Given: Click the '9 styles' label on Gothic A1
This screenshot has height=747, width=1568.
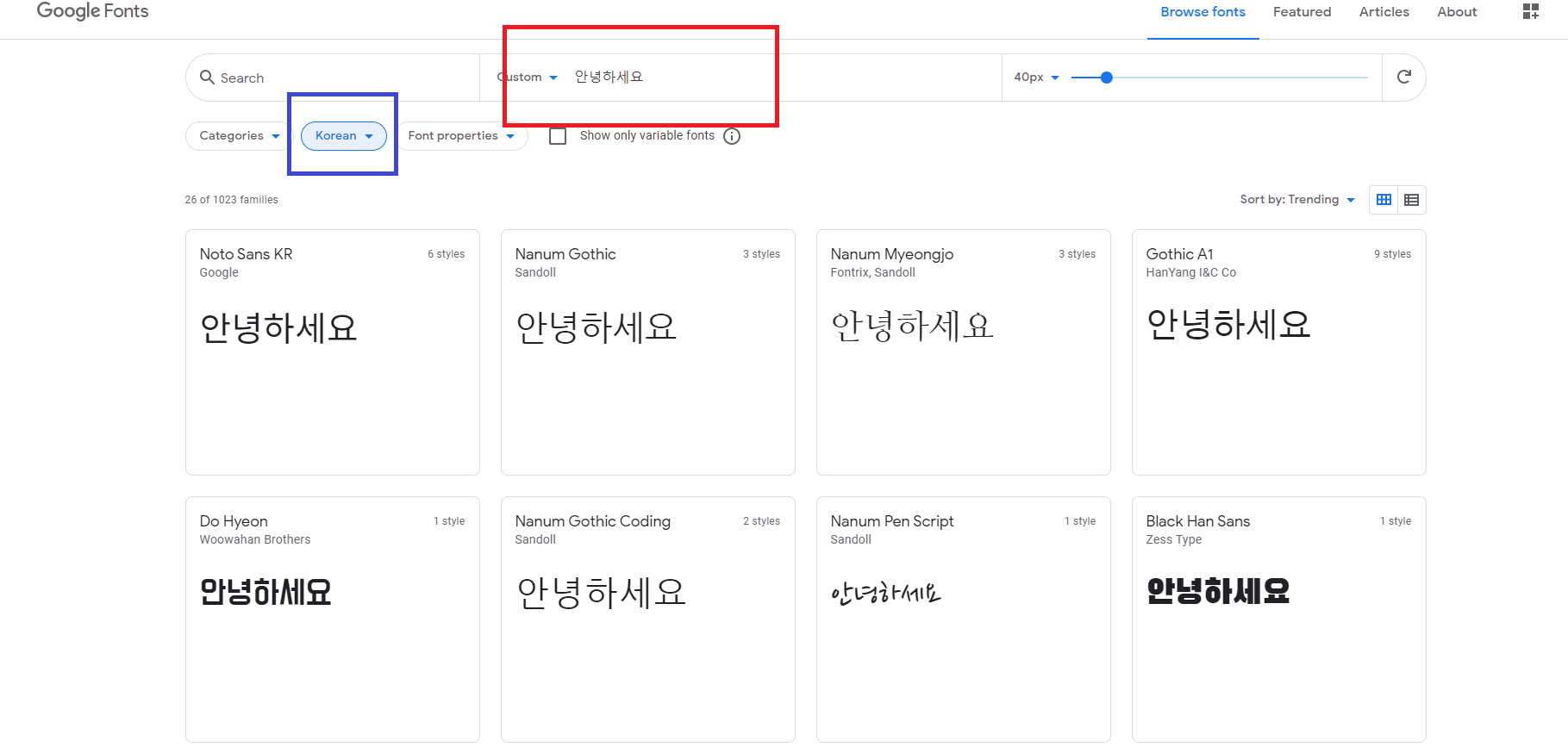Looking at the screenshot, I should (x=1392, y=254).
